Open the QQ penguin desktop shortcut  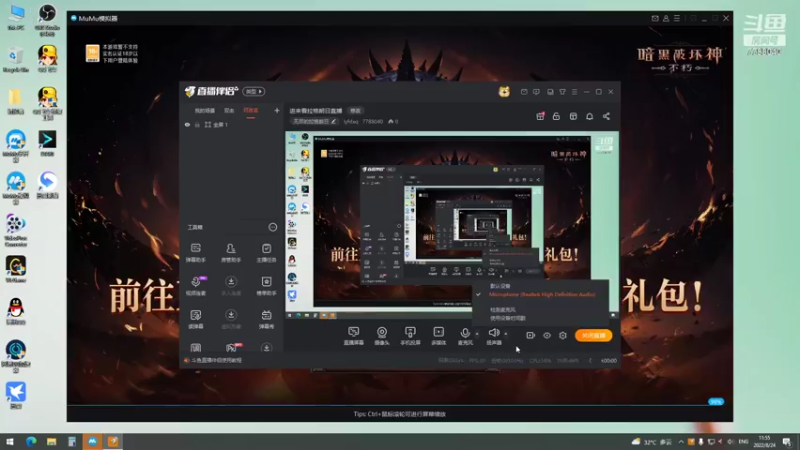coord(16,311)
